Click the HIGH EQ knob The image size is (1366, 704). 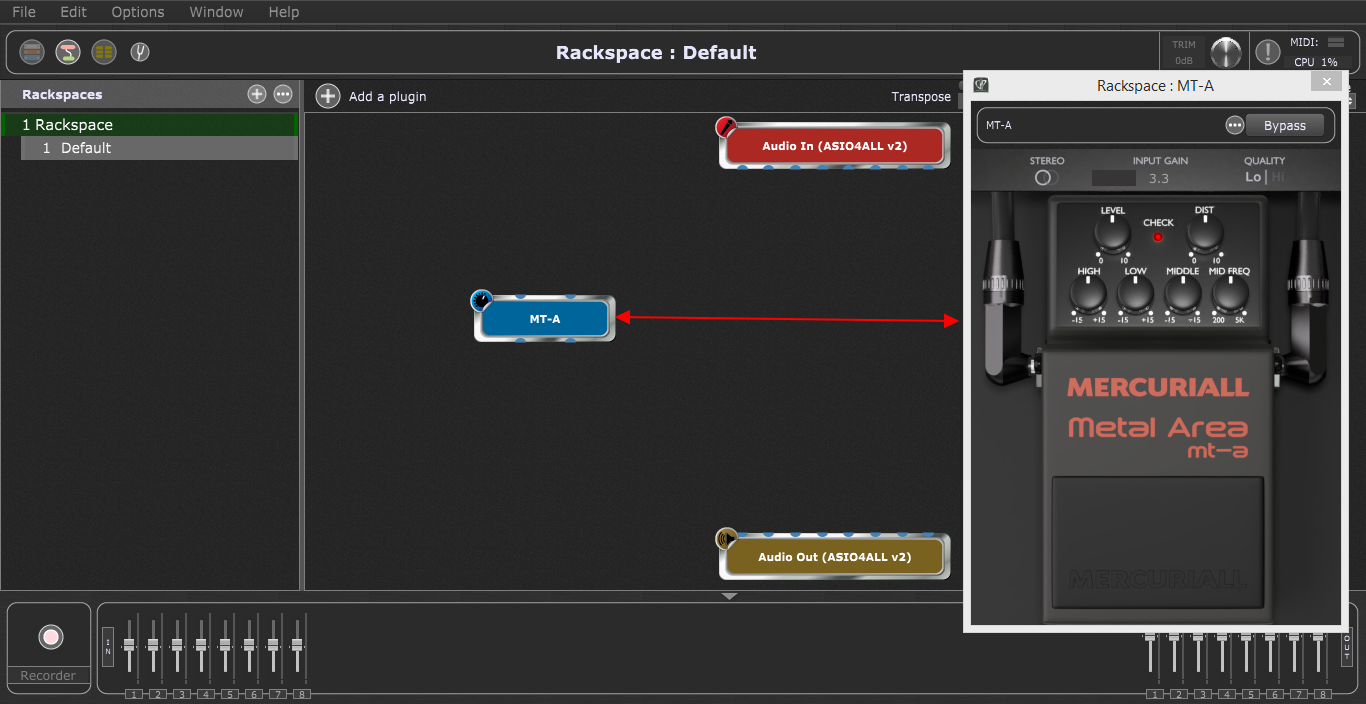coord(1088,294)
